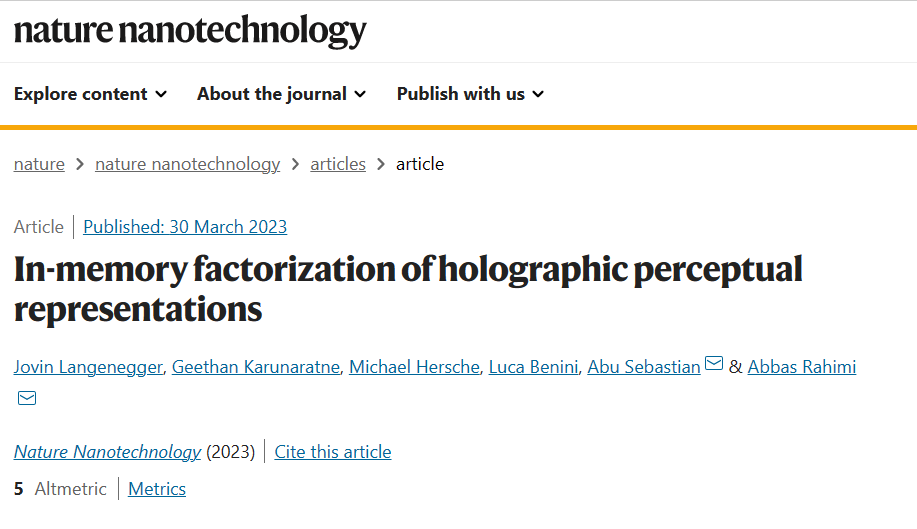Expand the Publish with us menu
This screenshot has width=917, height=529.
[x=471, y=94]
